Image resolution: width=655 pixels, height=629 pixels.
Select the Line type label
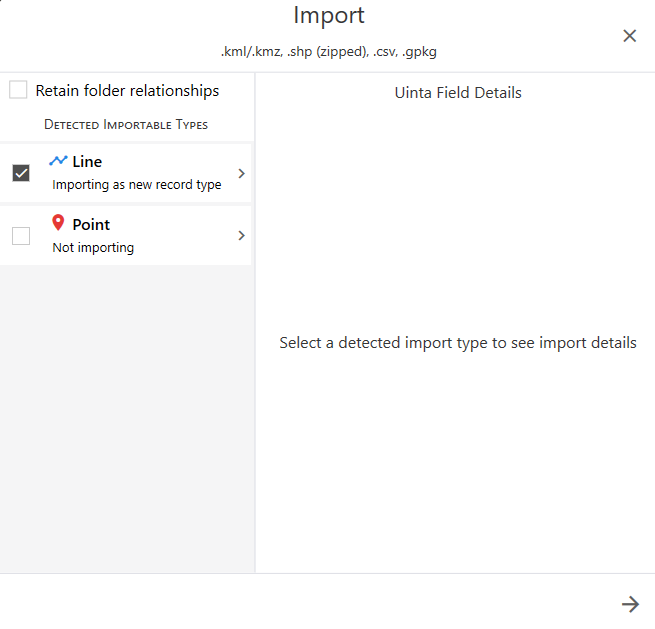(x=87, y=162)
